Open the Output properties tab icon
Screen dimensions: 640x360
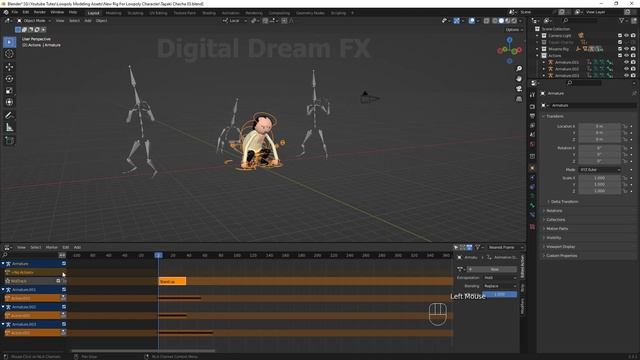point(532,116)
